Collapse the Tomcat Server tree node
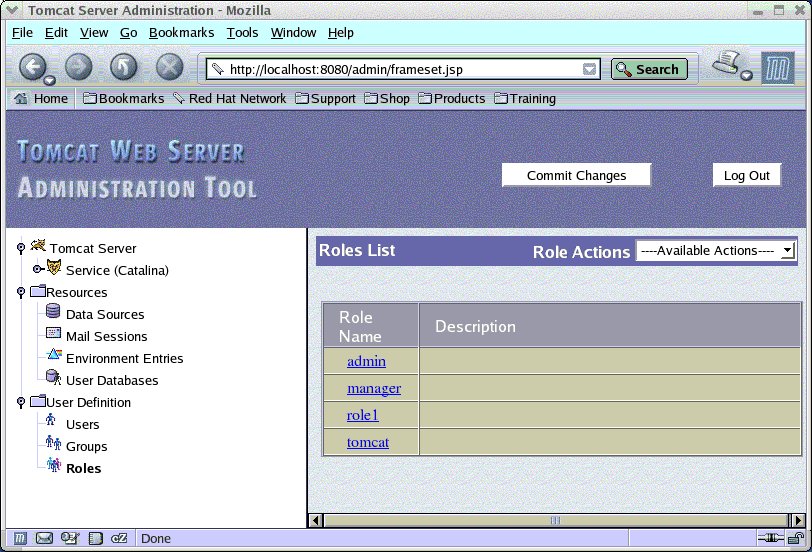Screen dimensions: 812x552 [21, 249]
